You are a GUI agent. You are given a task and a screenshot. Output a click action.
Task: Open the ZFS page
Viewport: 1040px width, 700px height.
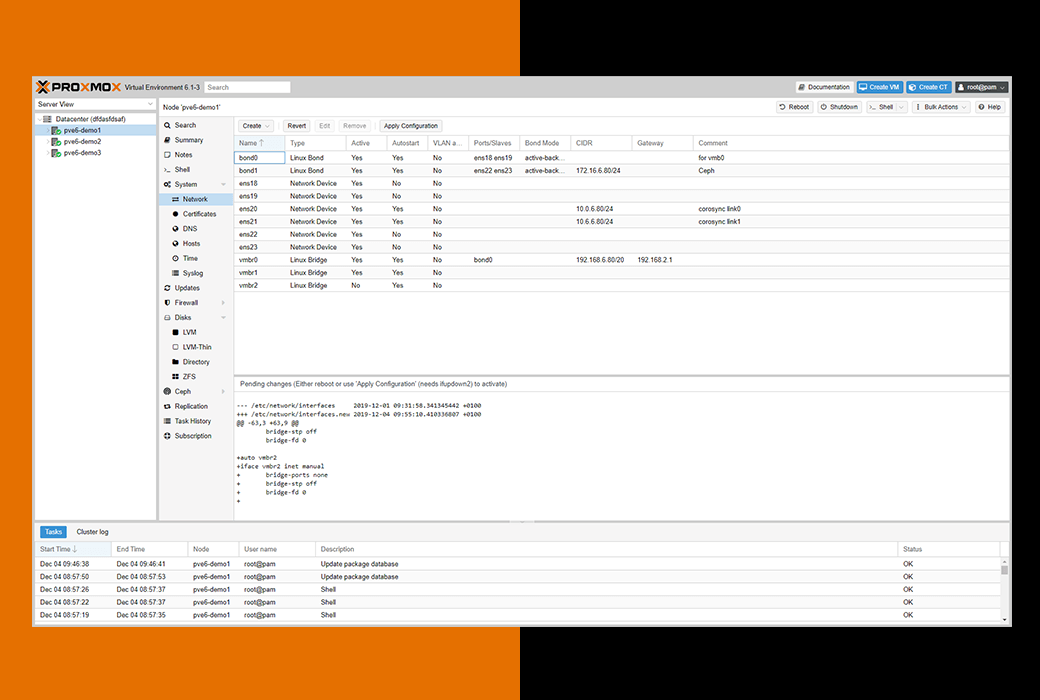click(189, 376)
